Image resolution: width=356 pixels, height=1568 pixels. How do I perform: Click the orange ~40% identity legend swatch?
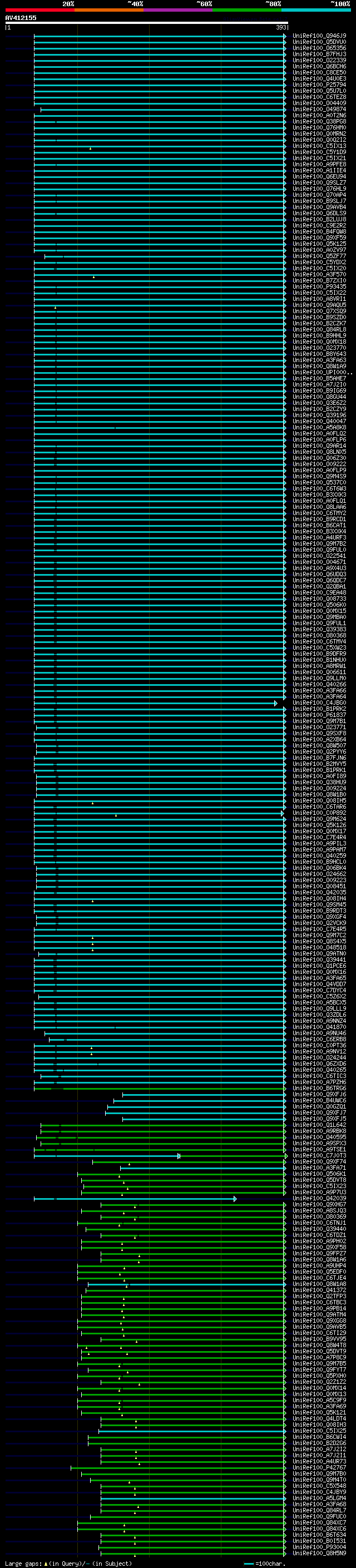109,10
